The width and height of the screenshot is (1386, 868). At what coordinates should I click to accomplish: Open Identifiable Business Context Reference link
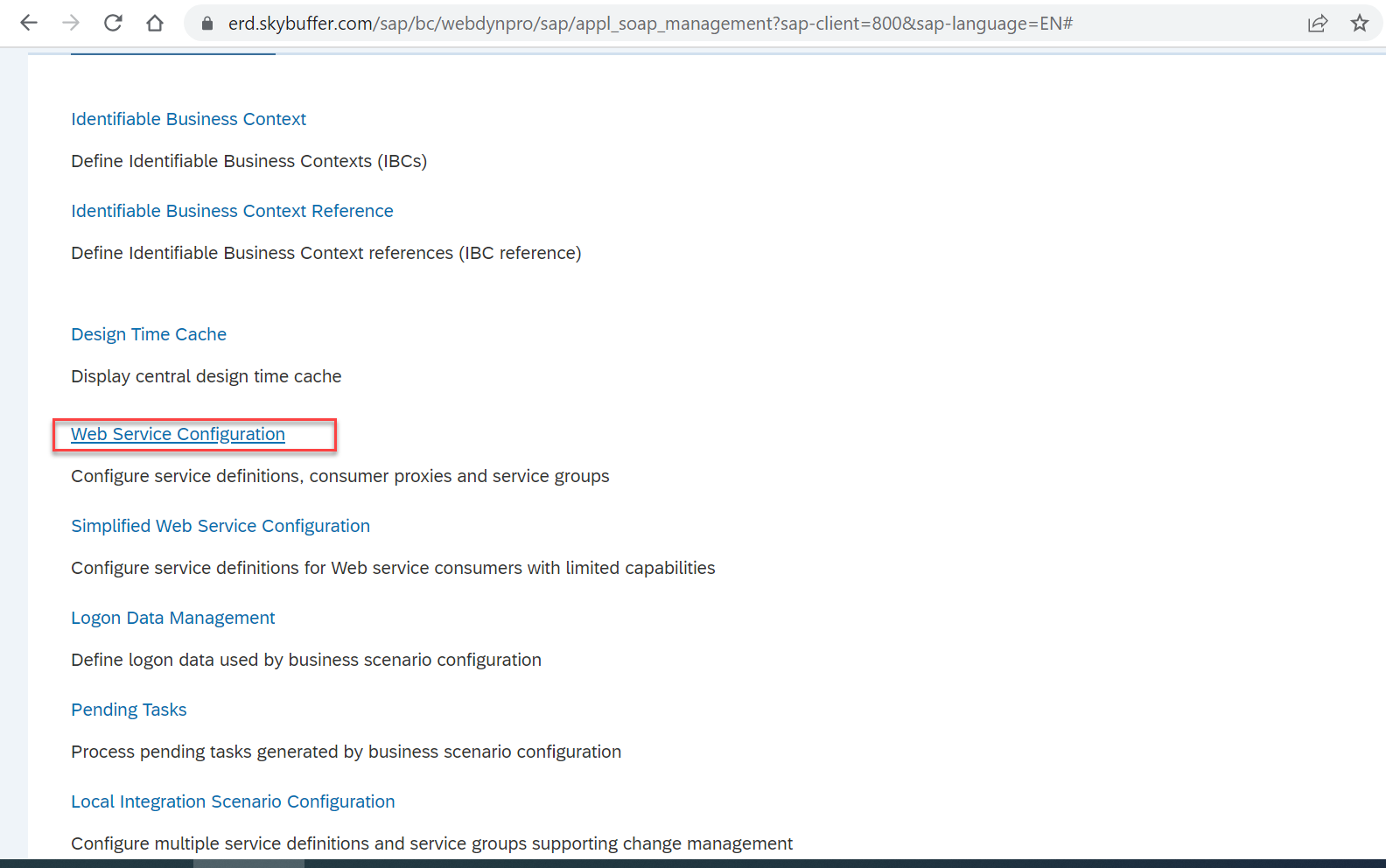(x=232, y=211)
